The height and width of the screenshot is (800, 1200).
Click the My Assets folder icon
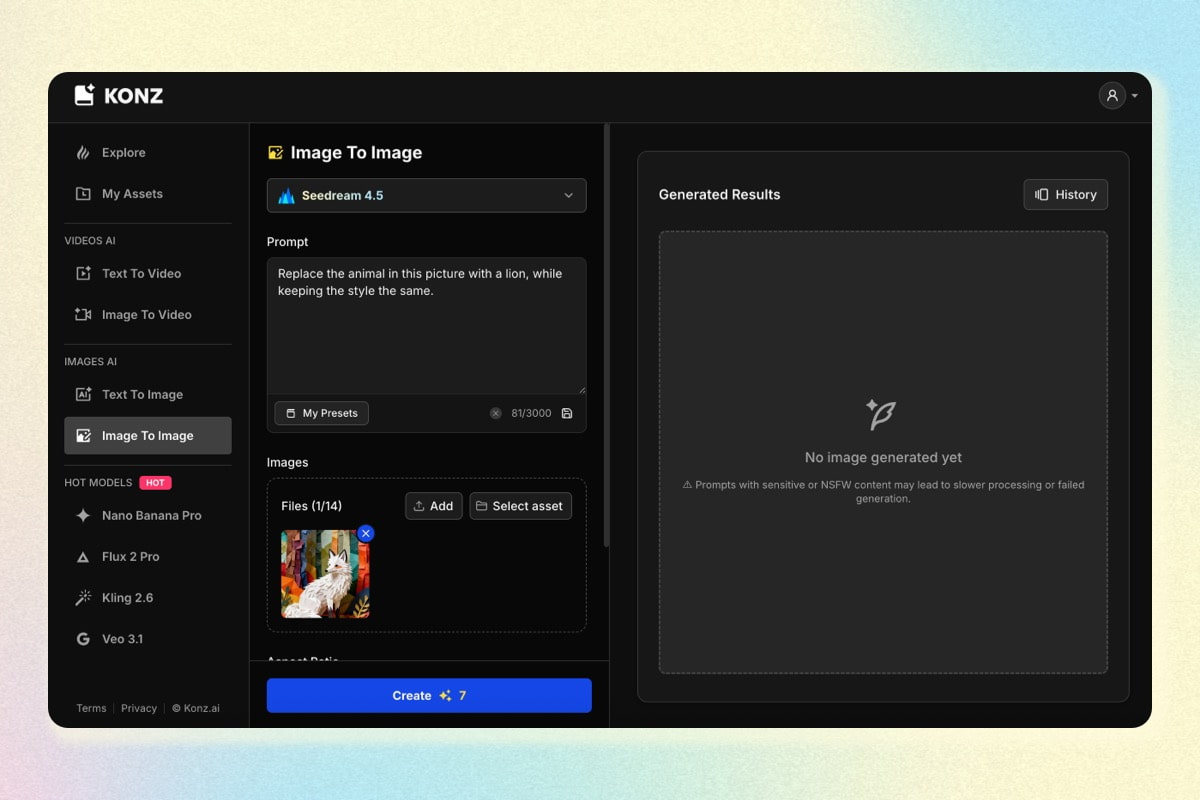pos(83,194)
